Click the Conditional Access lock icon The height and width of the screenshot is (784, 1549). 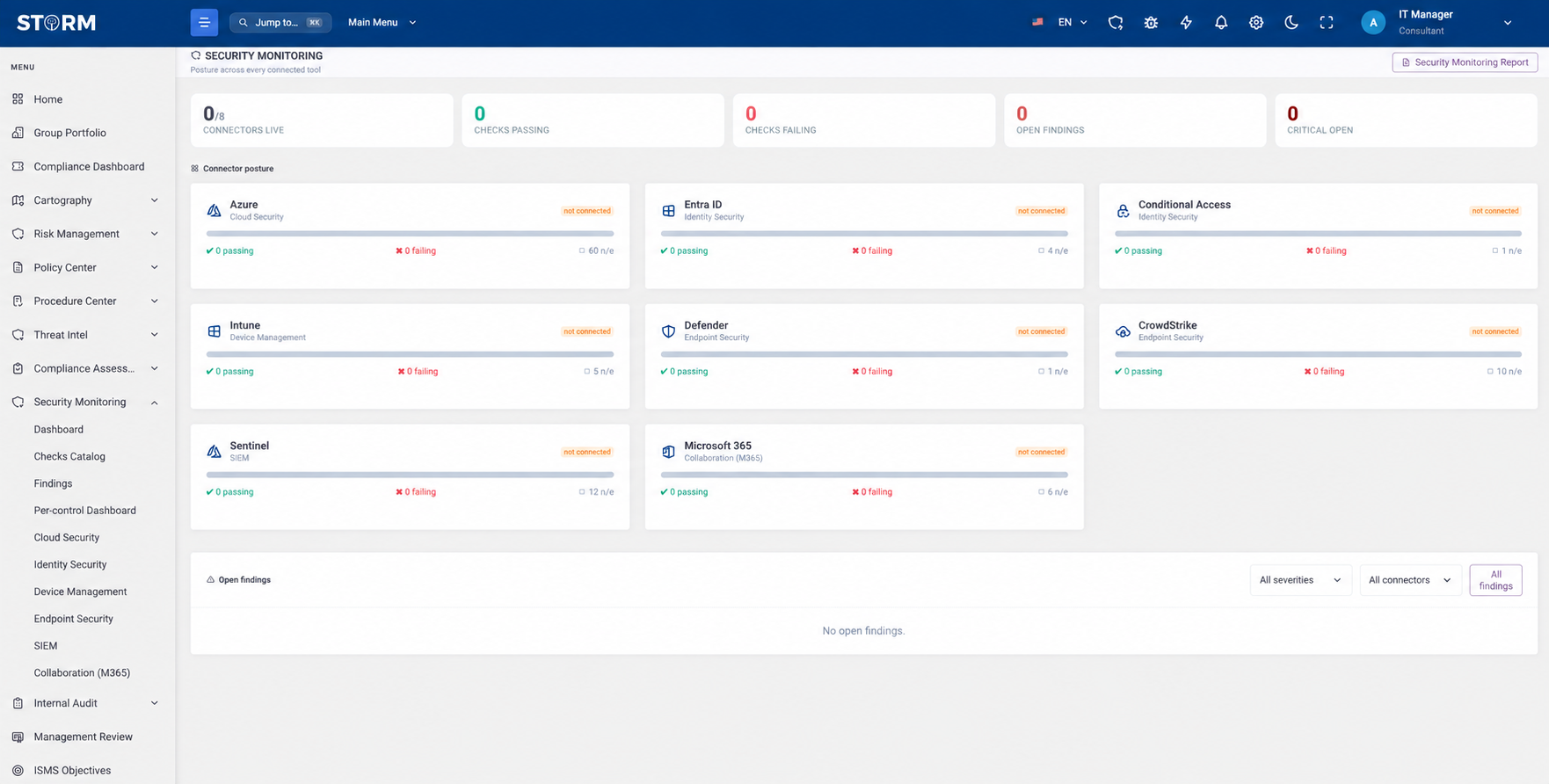[x=1123, y=210]
